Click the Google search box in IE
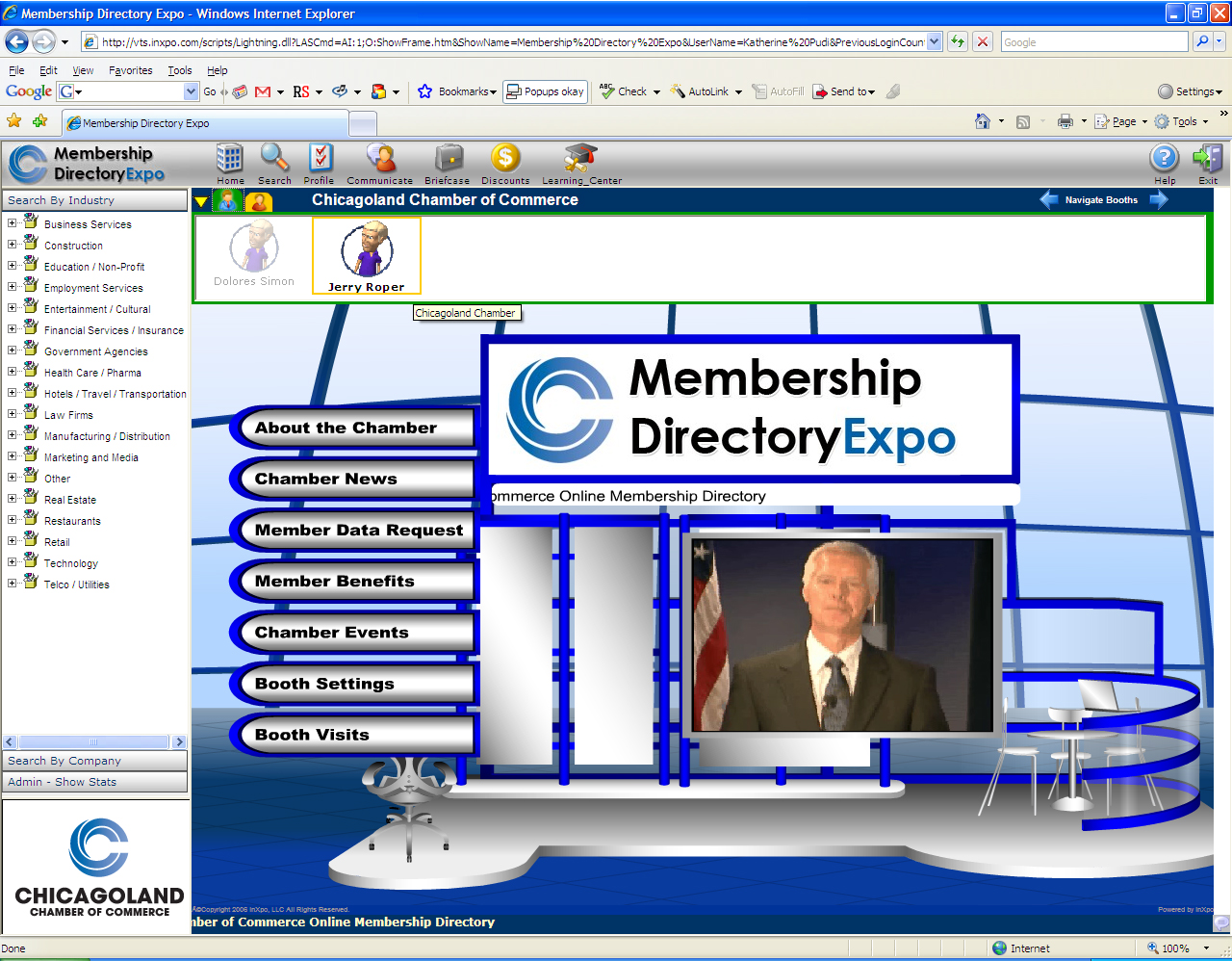The image size is (1232, 961). 1094,42
